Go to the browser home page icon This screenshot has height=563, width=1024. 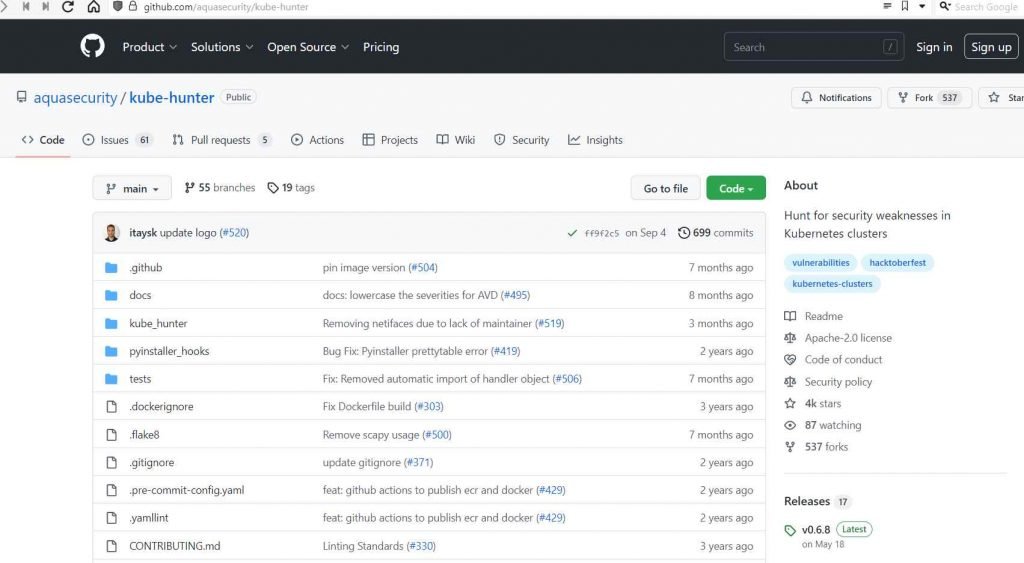[93, 7]
